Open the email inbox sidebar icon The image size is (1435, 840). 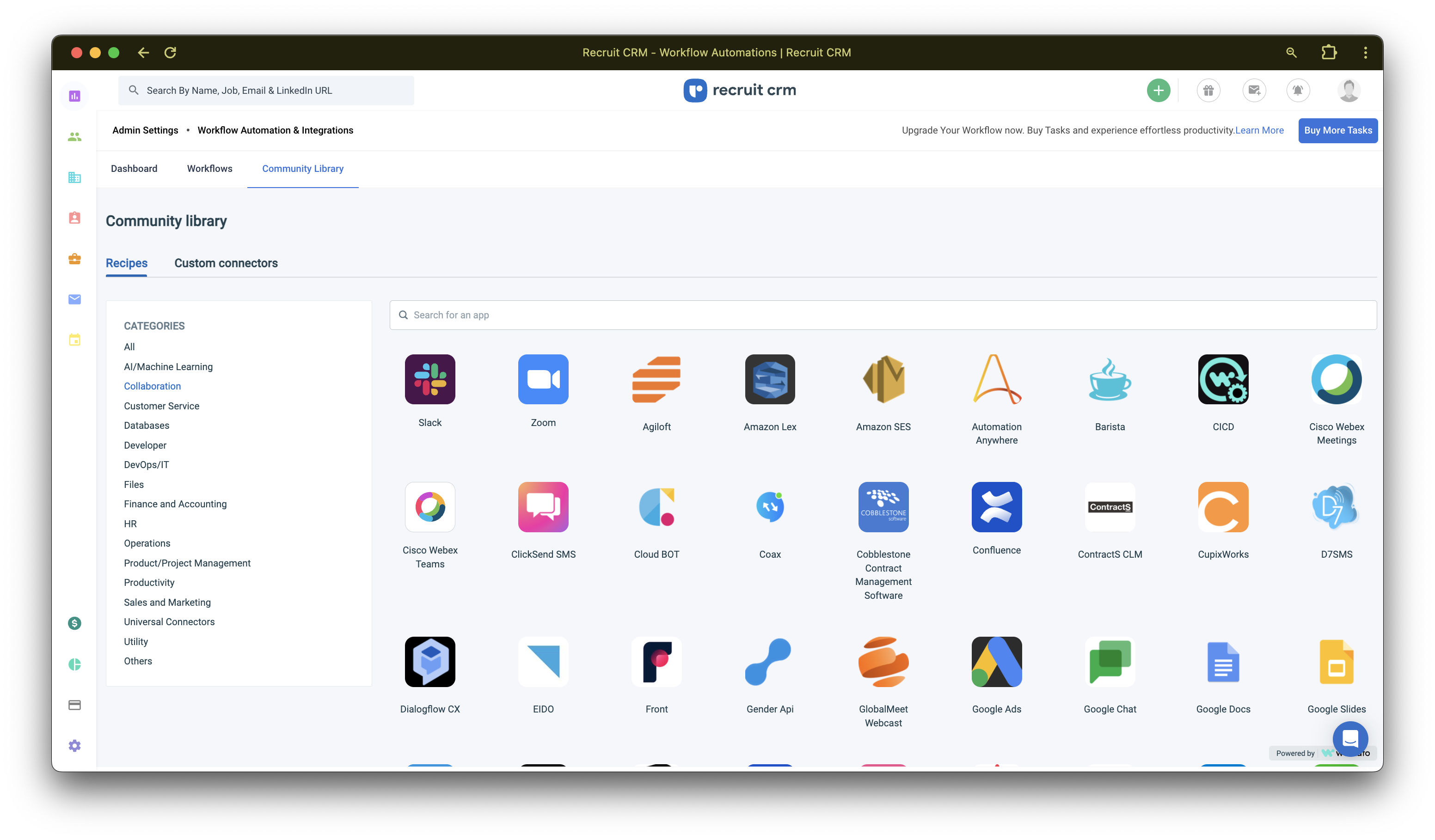tap(74, 300)
